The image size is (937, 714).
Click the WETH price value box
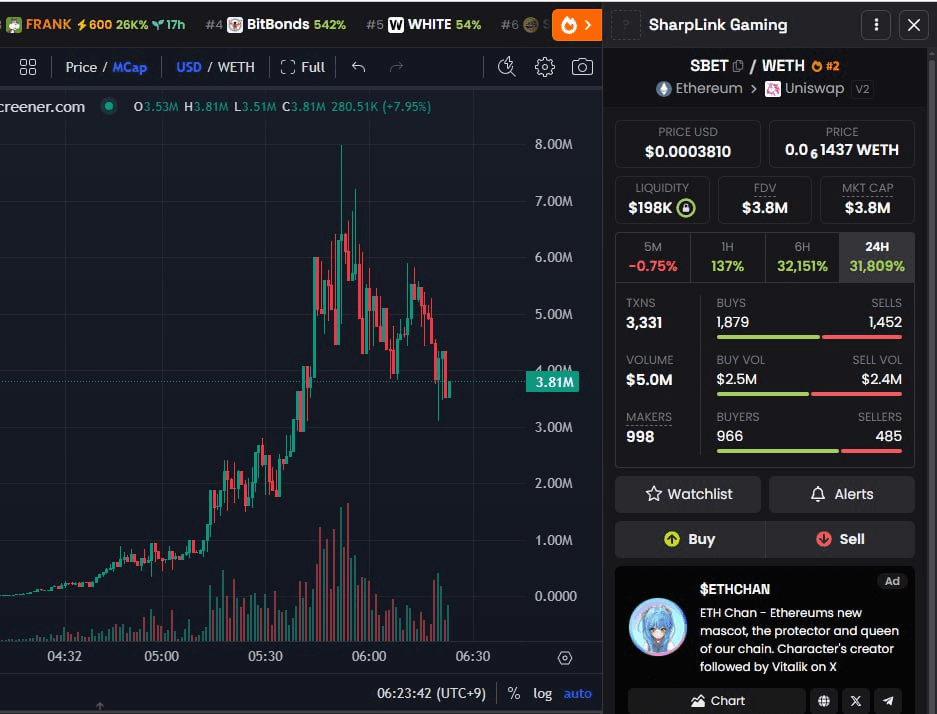click(841, 143)
